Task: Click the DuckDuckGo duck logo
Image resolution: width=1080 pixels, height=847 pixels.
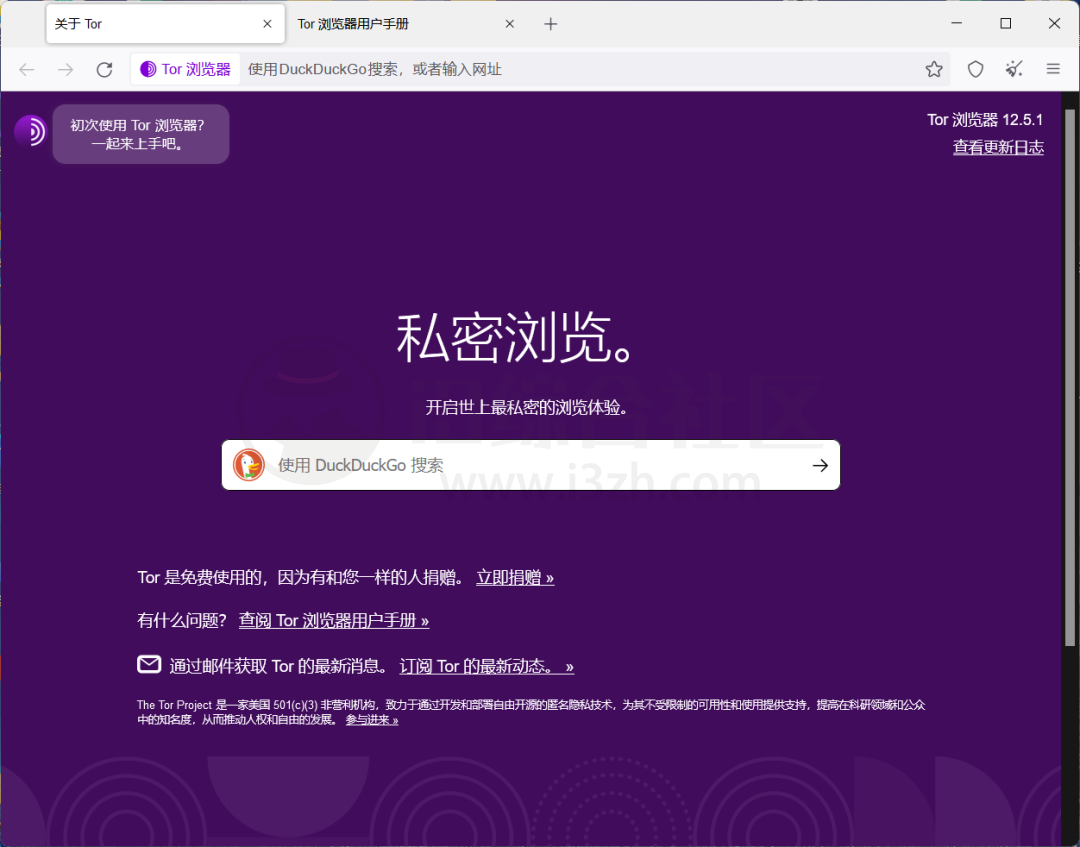Action: (249, 466)
